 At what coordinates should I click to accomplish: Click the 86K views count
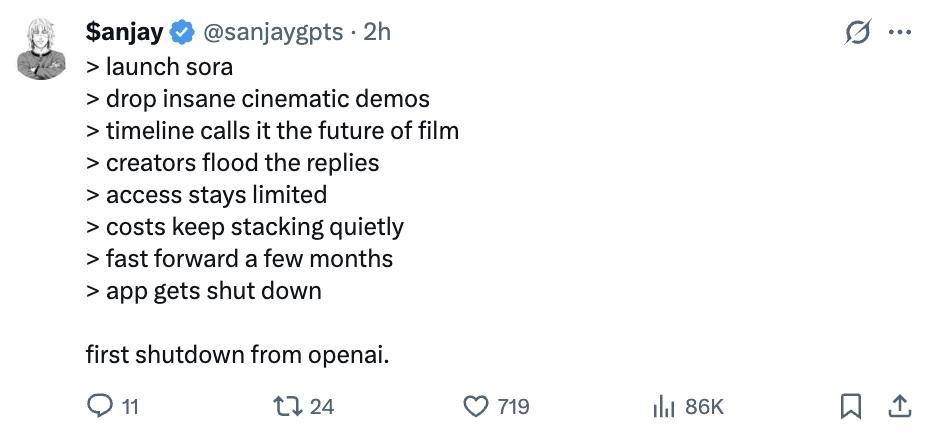point(704,406)
